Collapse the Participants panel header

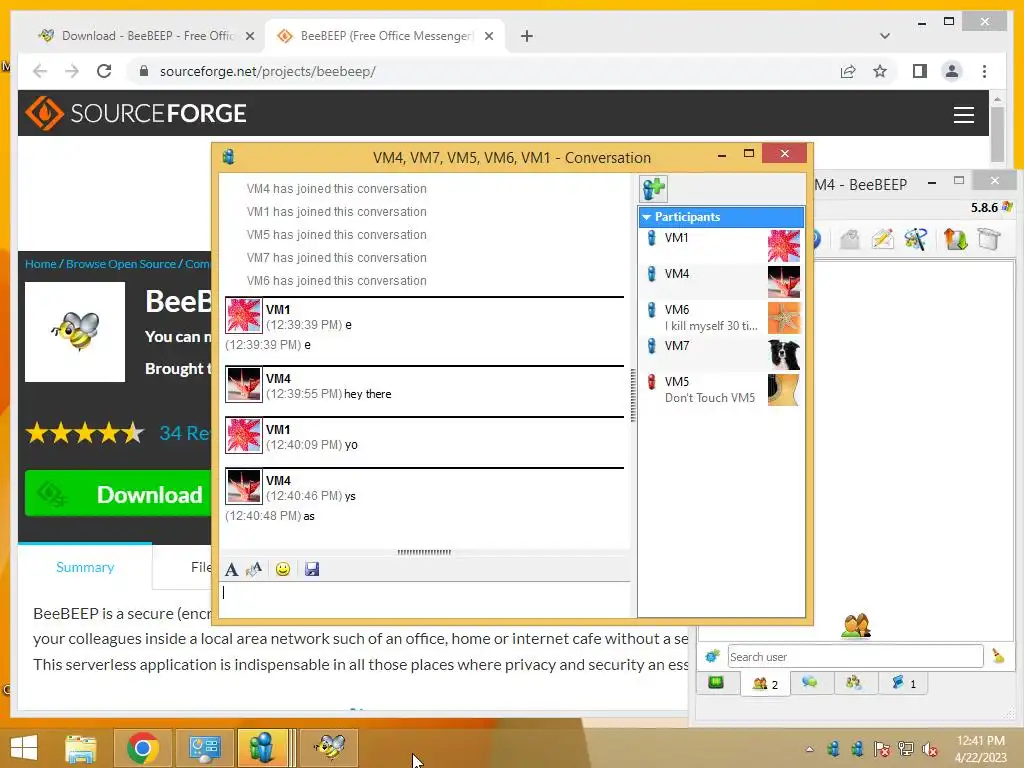pyautogui.click(x=721, y=217)
